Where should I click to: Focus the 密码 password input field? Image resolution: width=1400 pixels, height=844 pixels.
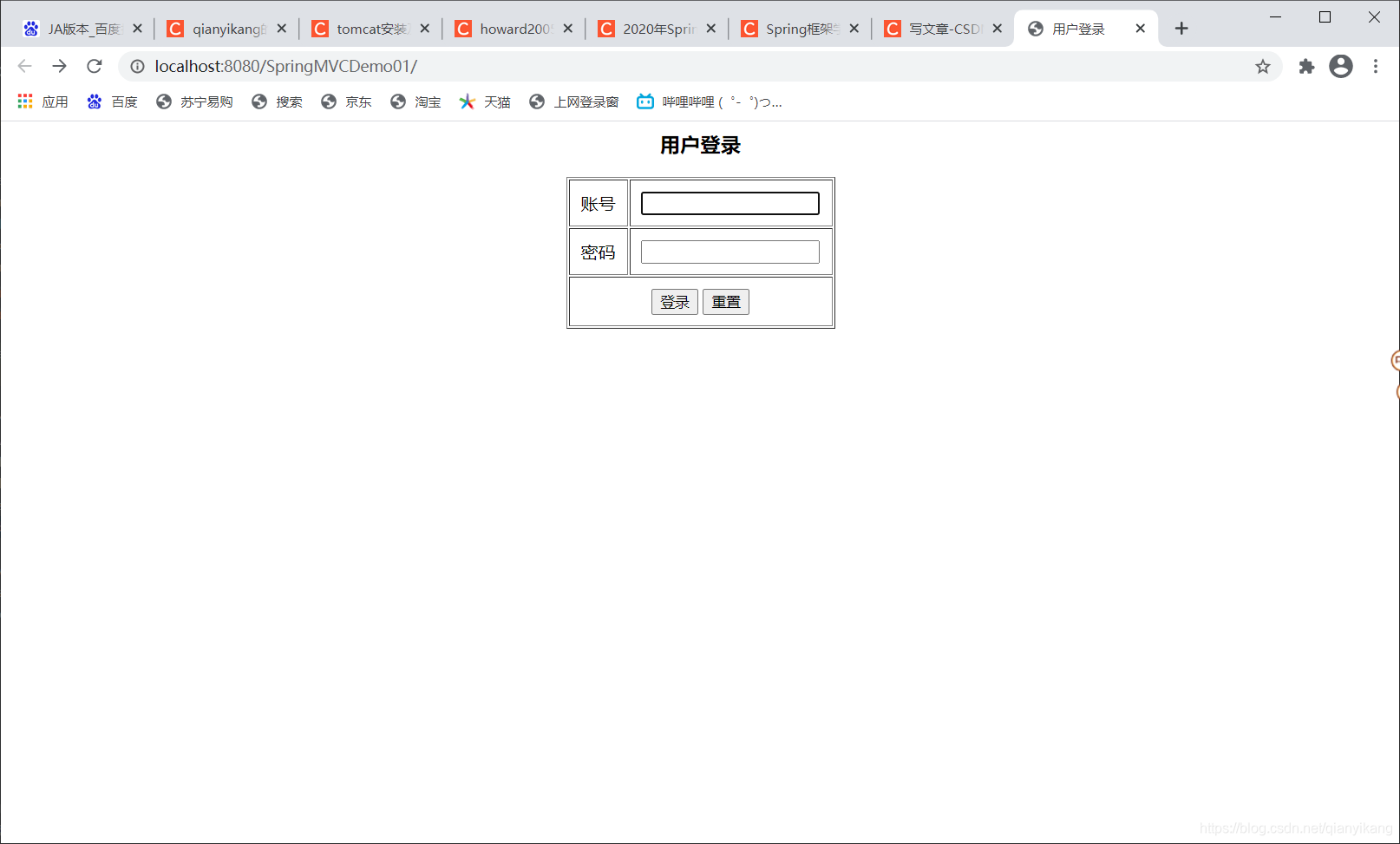pyautogui.click(x=730, y=252)
